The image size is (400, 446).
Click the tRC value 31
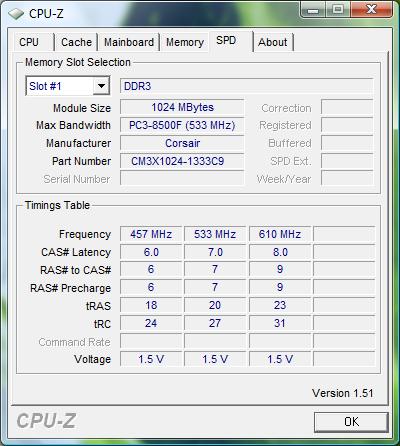[x=280, y=323]
